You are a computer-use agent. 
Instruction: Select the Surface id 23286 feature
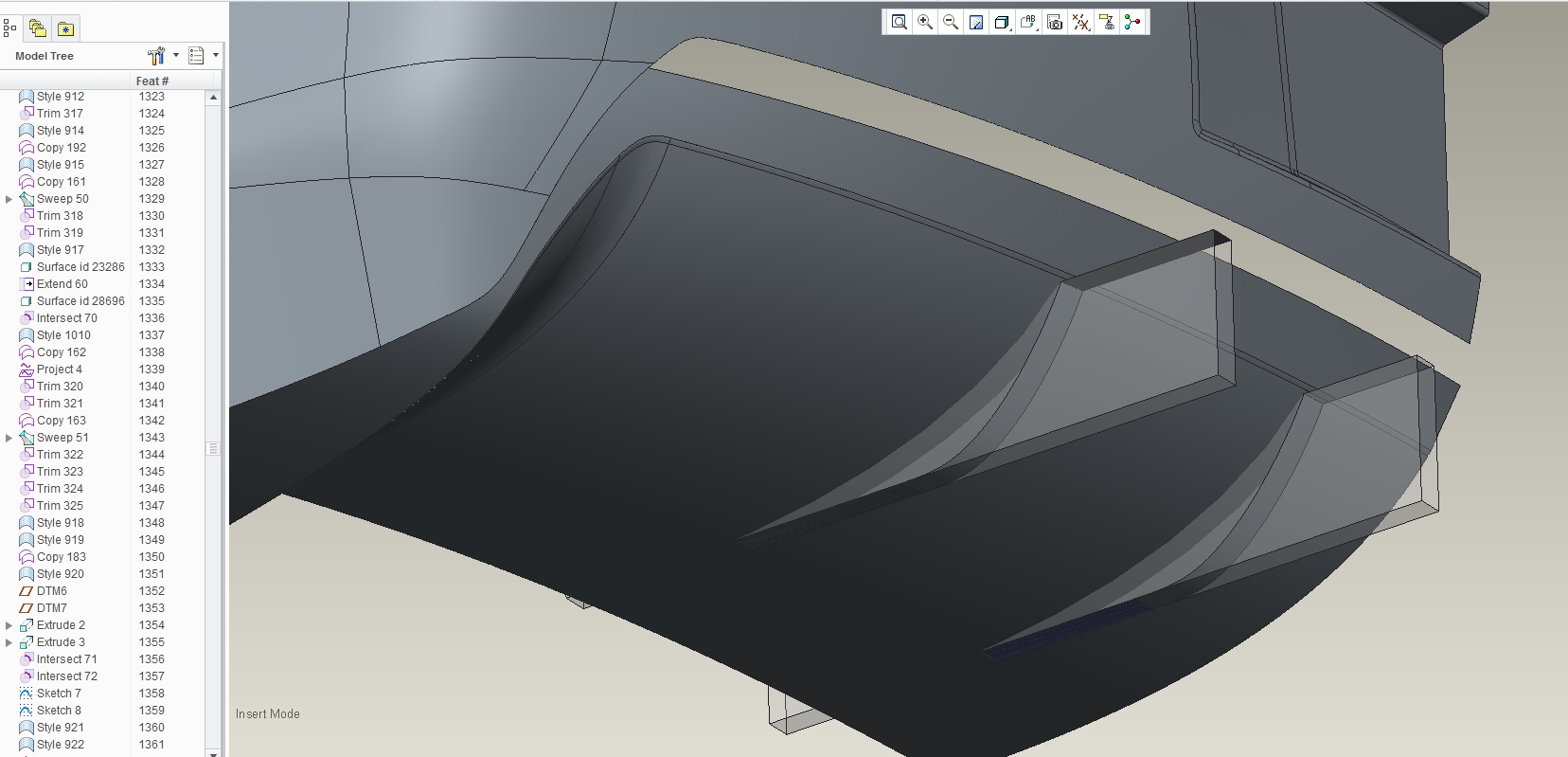(80, 267)
